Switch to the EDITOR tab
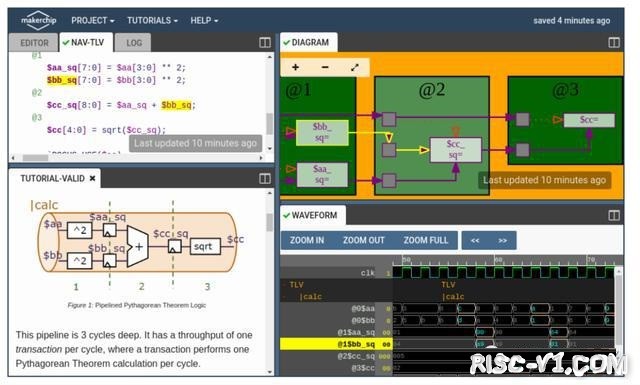Viewport: 640px width, 385px height. [34, 43]
